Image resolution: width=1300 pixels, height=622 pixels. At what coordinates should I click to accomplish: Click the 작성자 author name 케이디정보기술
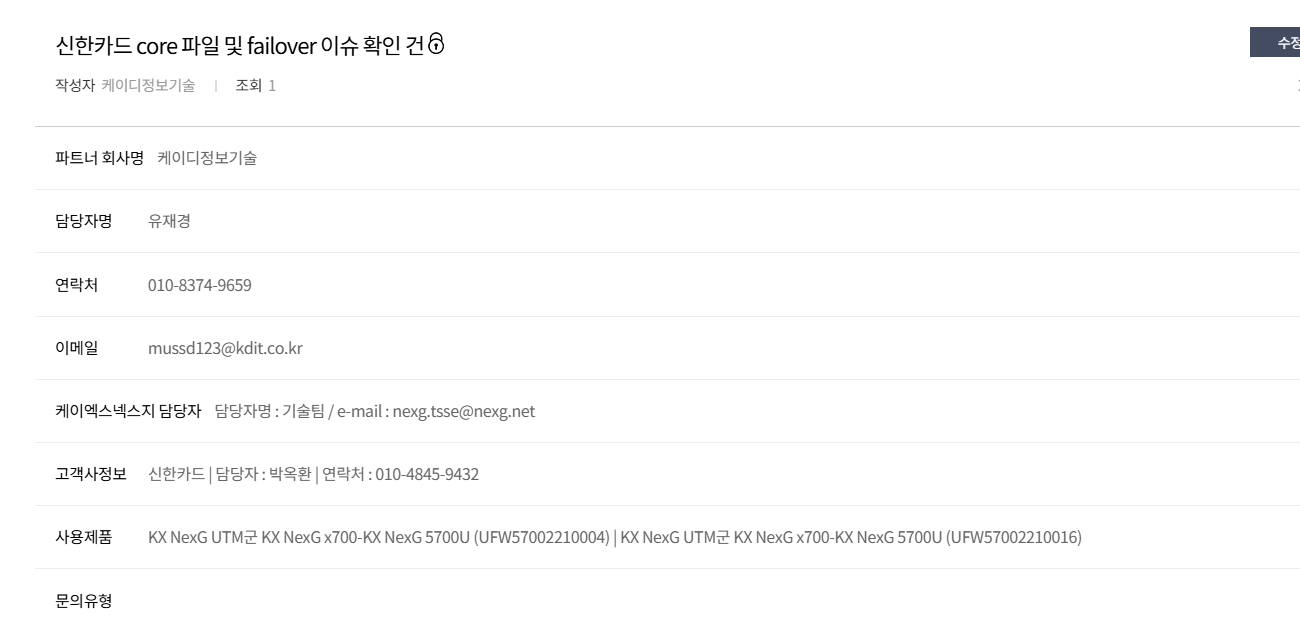pyautogui.click(x=148, y=86)
